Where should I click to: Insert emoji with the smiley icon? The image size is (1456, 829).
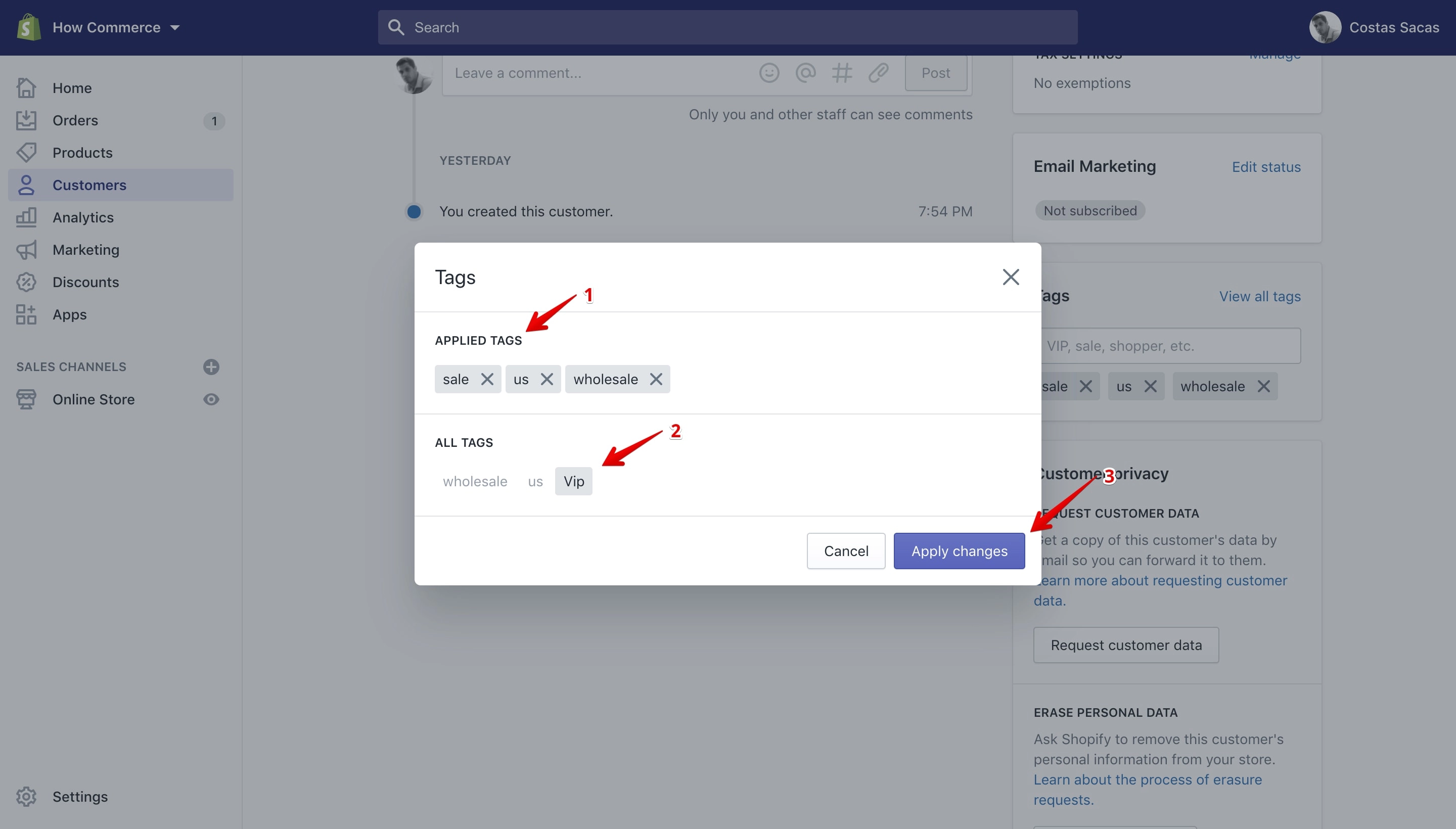click(x=769, y=73)
